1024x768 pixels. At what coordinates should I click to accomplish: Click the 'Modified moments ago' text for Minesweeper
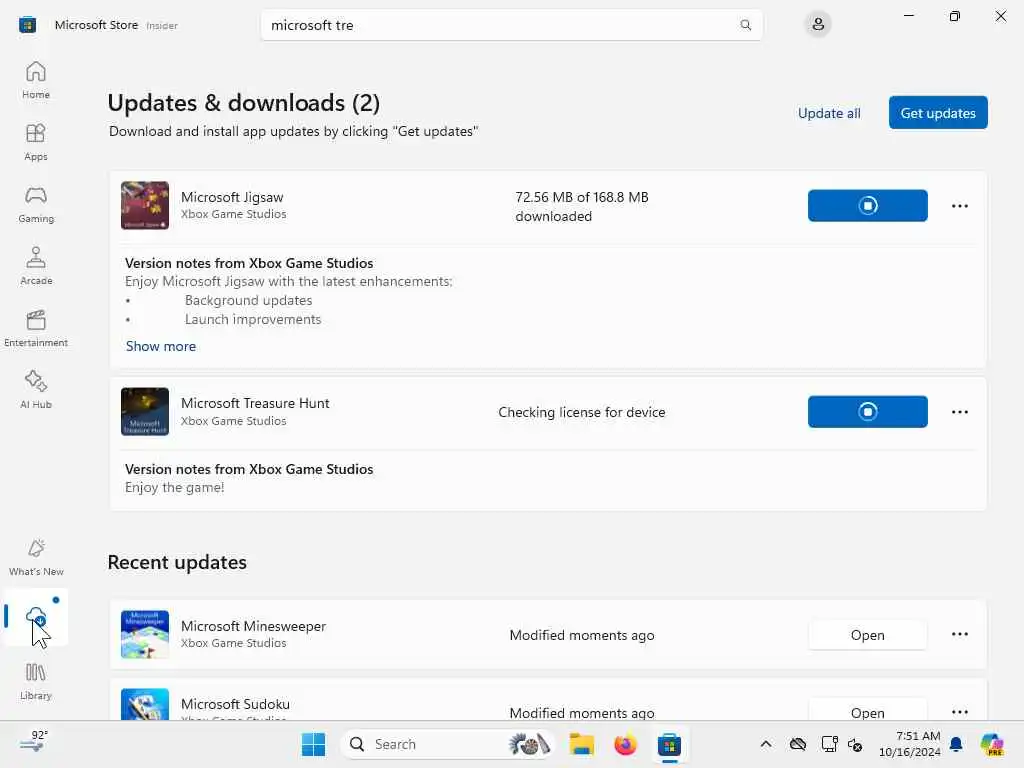pyautogui.click(x=582, y=635)
